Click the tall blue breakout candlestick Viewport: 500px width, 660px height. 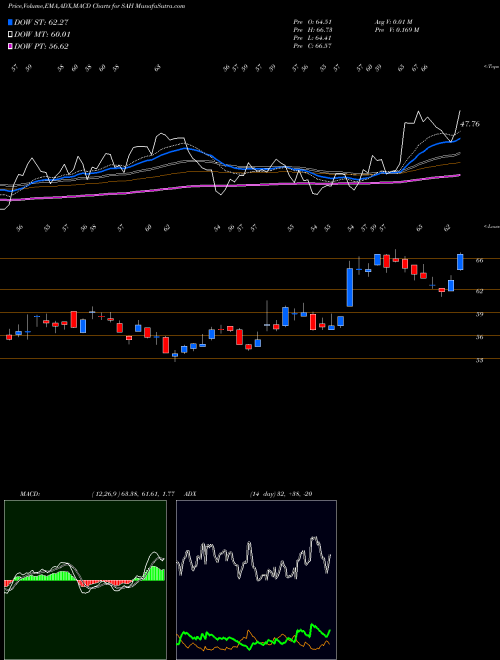(x=349, y=287)
